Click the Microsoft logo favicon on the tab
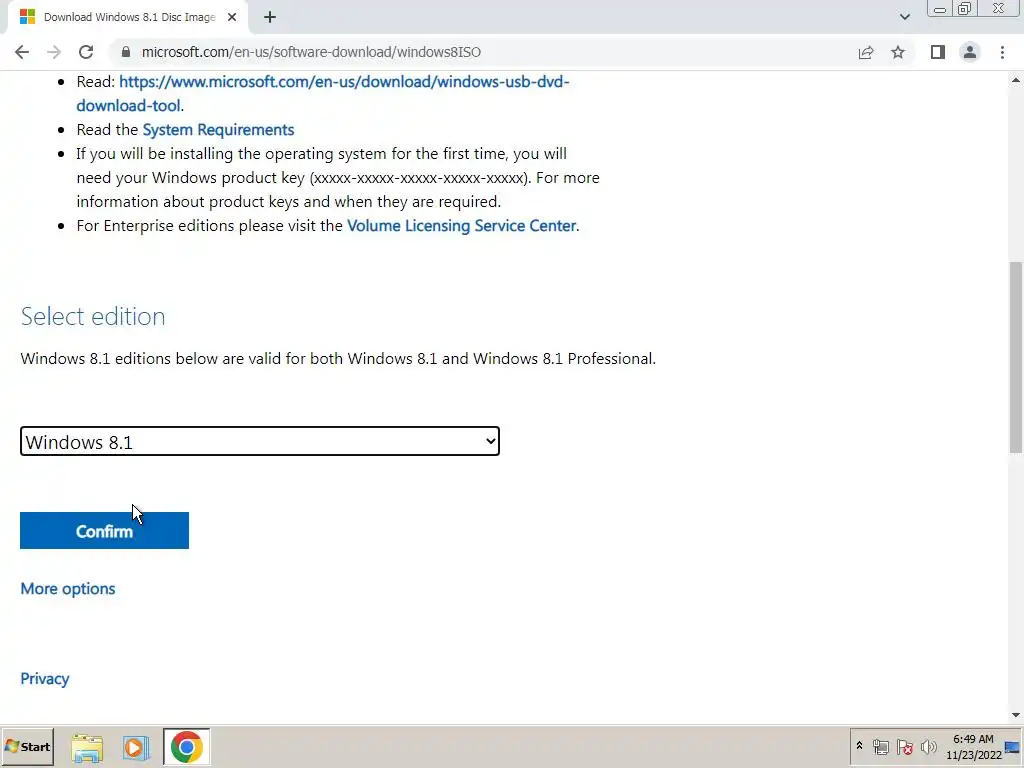This screenshot has height=768, width=1024. 27,17
